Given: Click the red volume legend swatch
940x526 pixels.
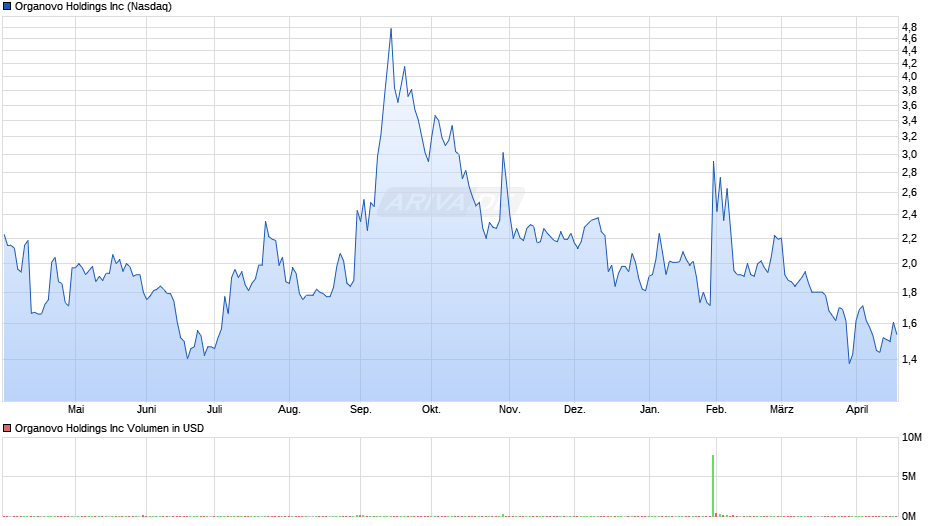Looking at the screenshot, I should pyautogui.click(x=7, y=428).
